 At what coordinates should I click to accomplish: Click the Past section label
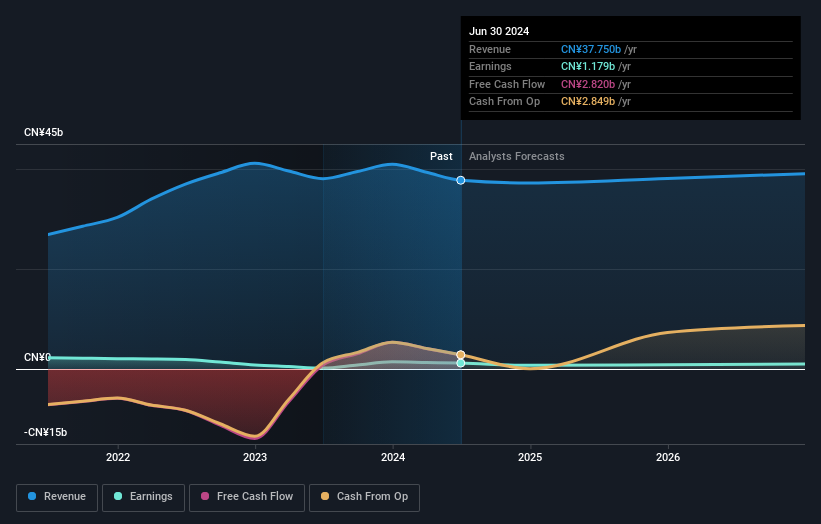point(441,156)
